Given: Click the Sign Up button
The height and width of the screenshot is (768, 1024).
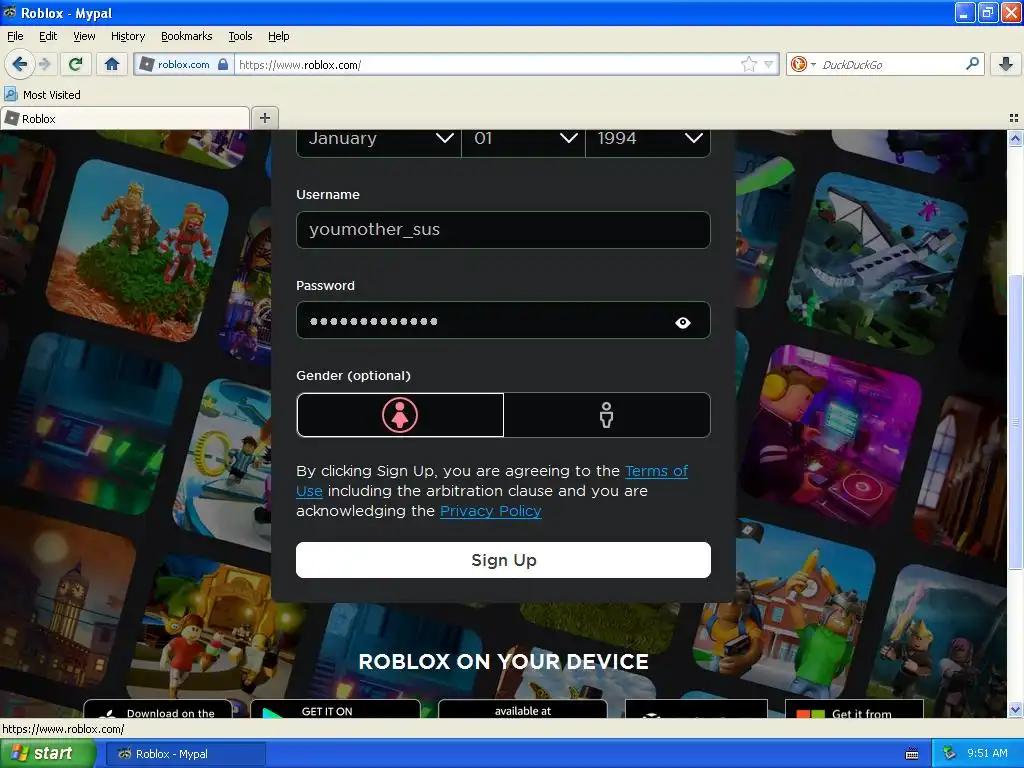Looking at the screenshot, I should [x=503, y=560].
